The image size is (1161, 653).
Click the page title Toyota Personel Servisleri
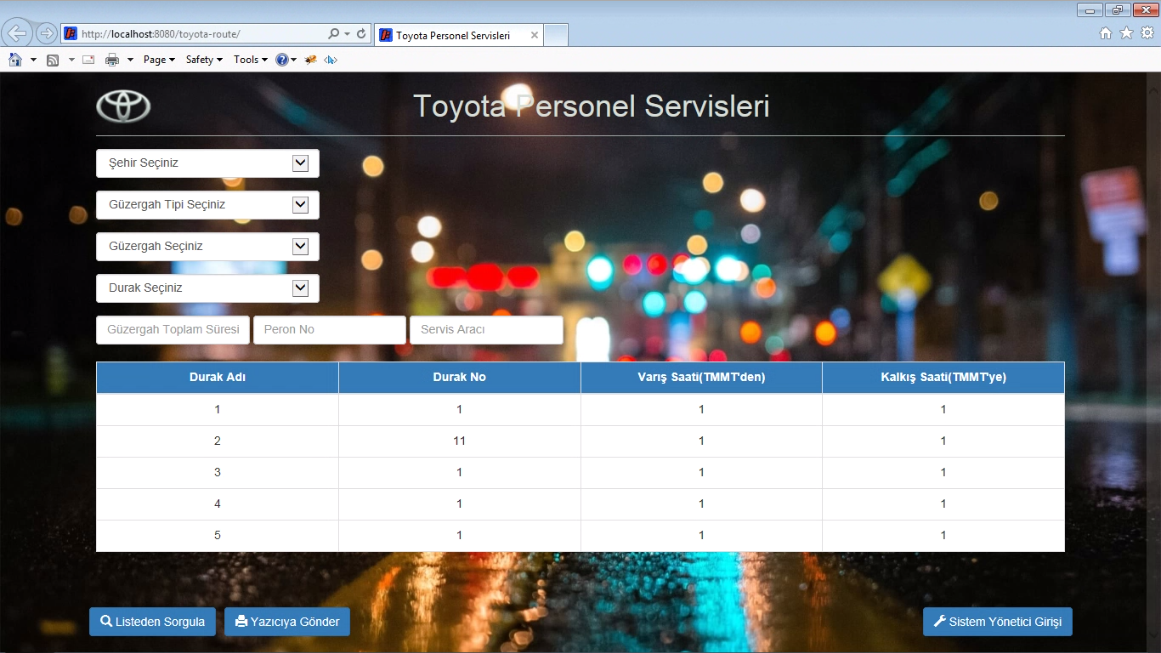coord(591,106)
